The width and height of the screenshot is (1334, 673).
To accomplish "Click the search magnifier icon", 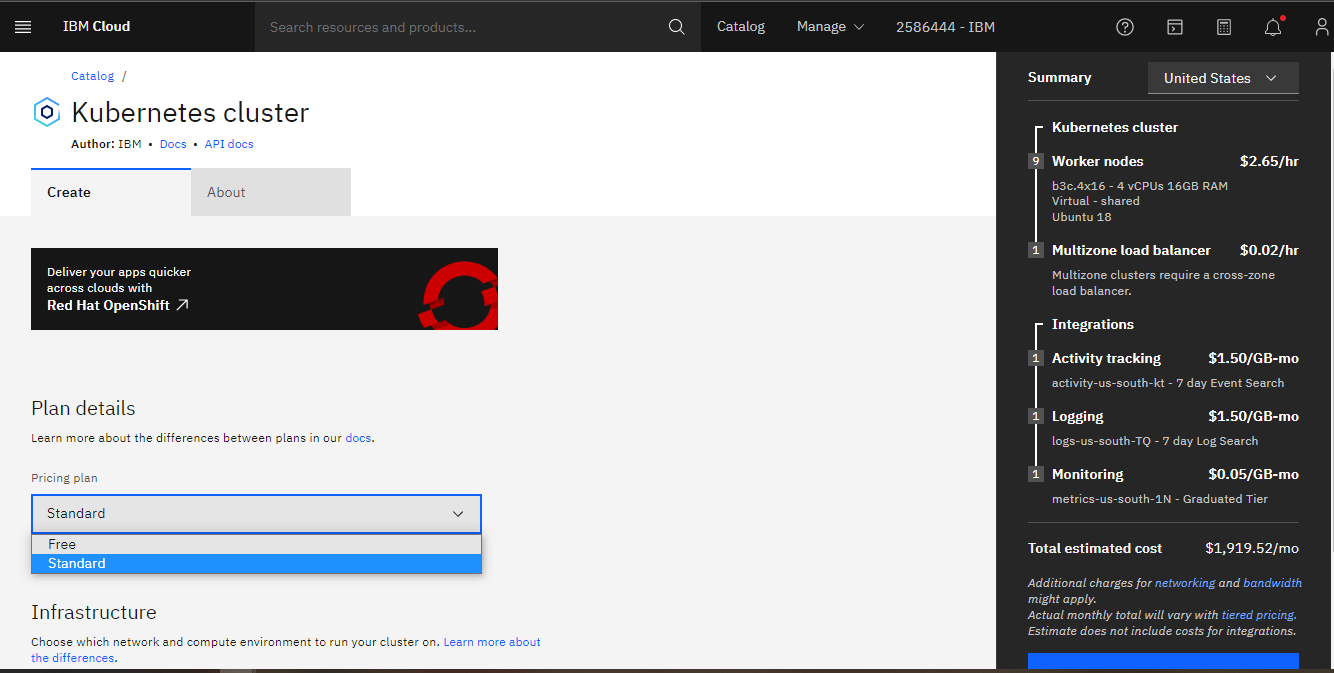I will [x=677, y=27].
